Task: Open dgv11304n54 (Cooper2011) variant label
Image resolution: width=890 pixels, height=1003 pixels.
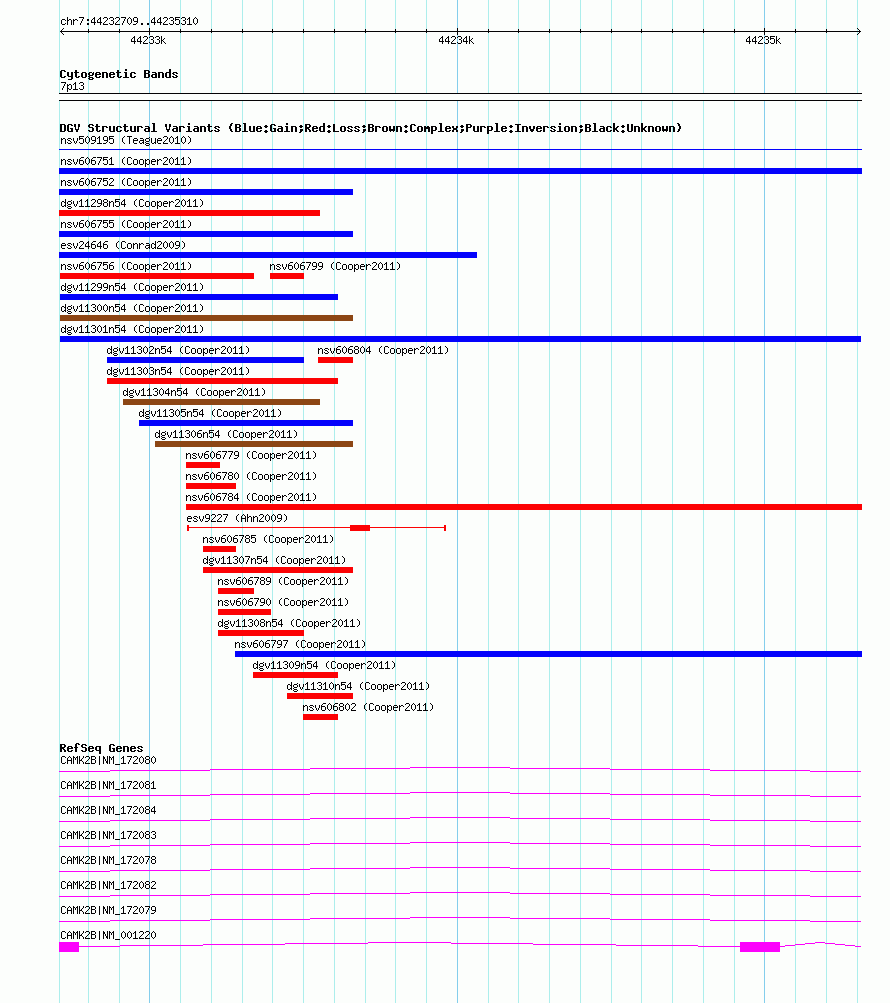Action: pyautogui.click(x=194, y=392)
